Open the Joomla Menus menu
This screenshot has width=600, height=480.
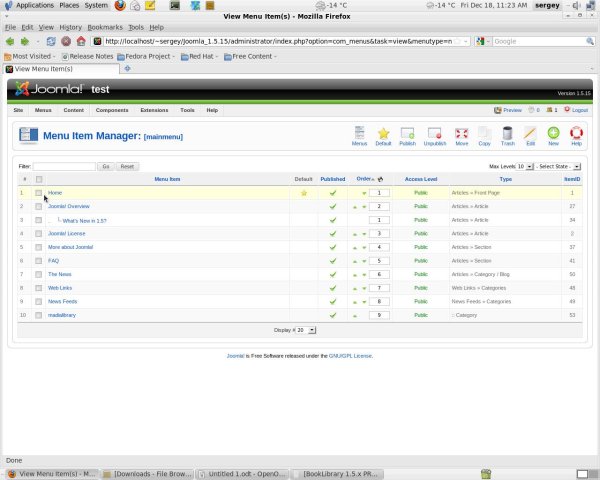point(43,110)
